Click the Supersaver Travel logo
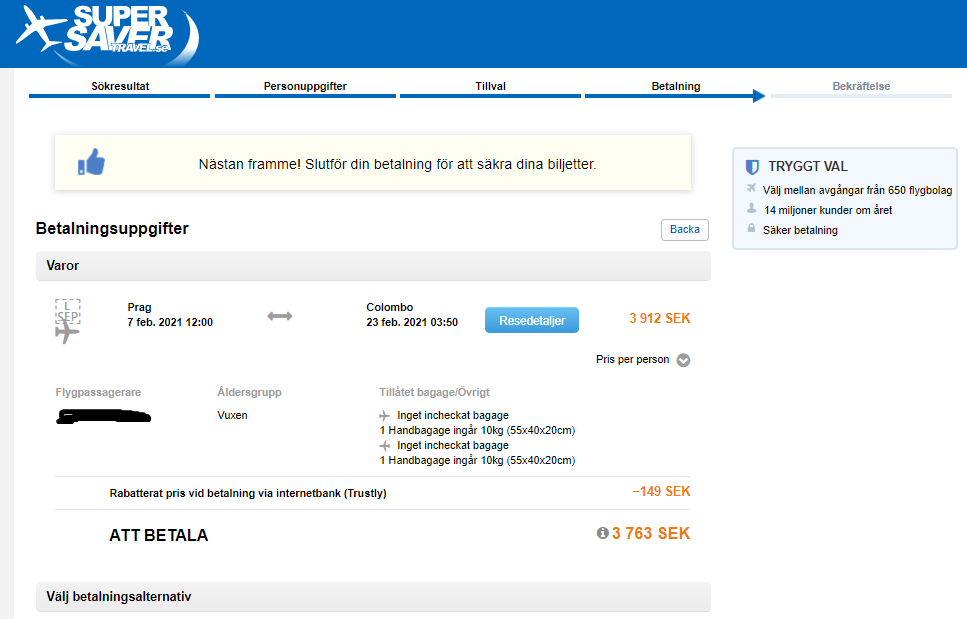 pyautogui.click(x=107, y=35)
